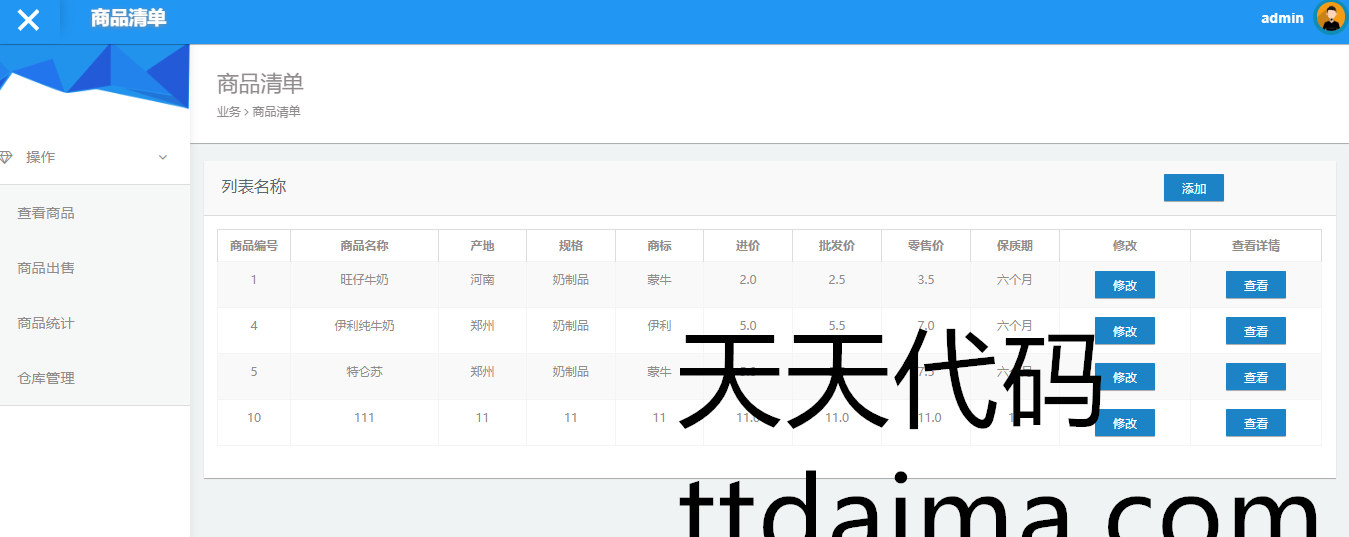This screenshot has width=1349, height=537.
Task: Modify the product named 111
Action: click(1124, 423)
